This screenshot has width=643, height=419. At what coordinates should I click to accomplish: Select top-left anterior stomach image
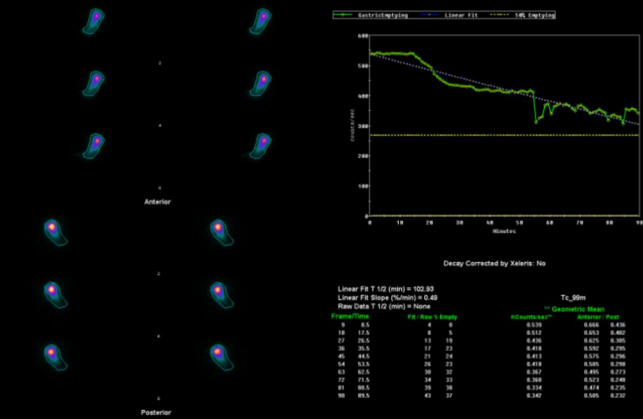point(95,21)
